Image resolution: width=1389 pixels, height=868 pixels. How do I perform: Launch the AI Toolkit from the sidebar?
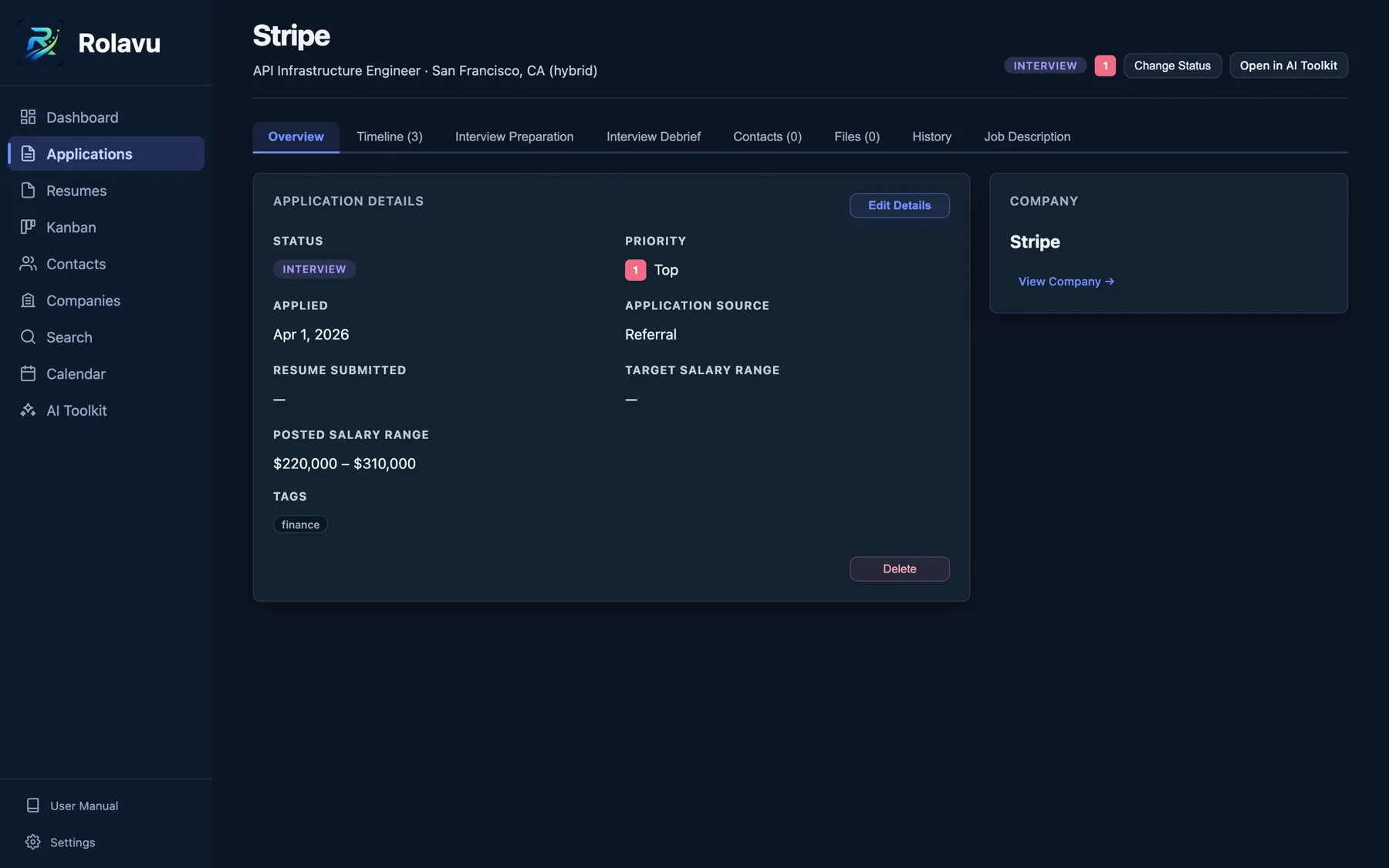(76, 410)
